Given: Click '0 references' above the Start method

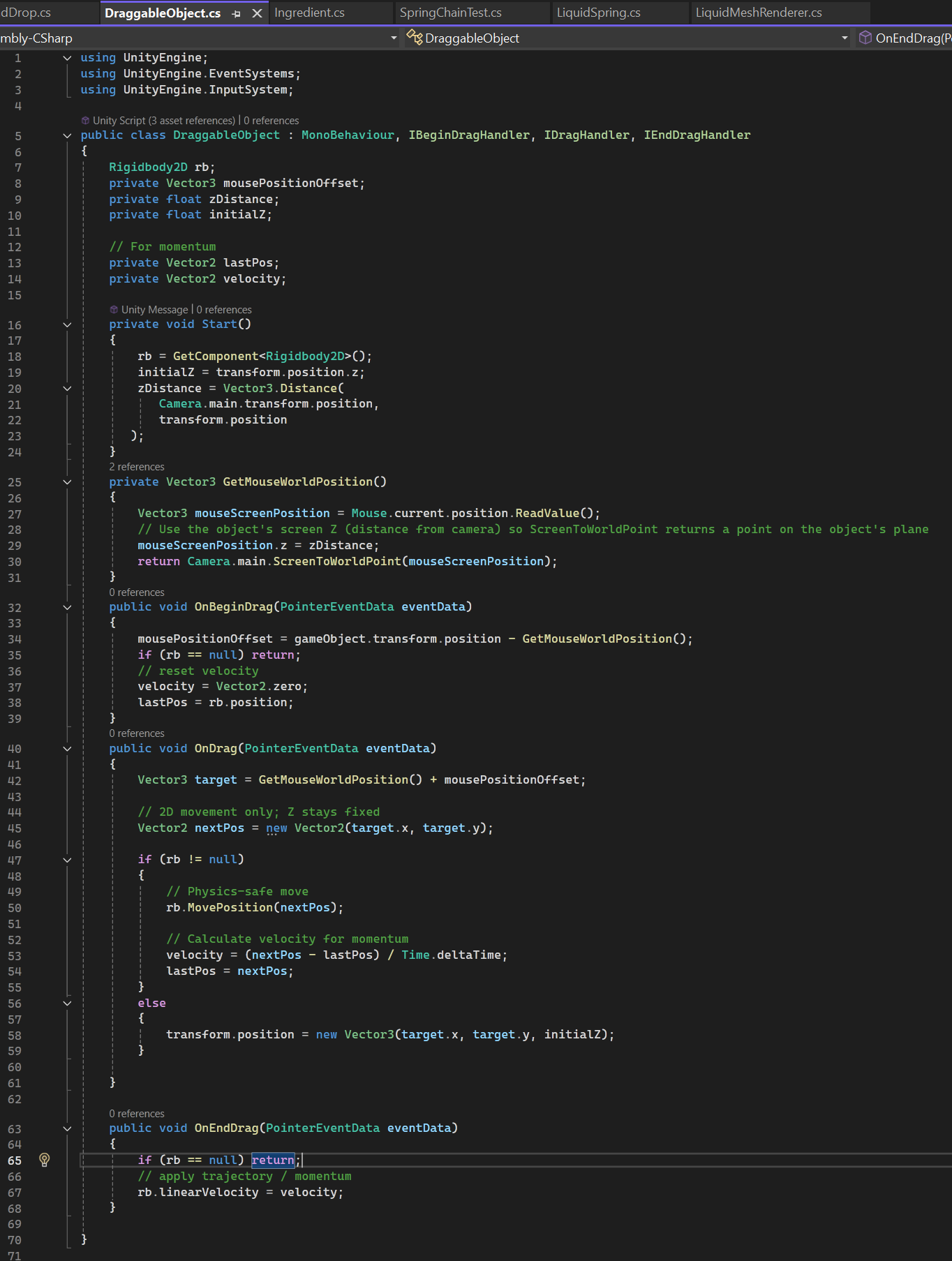Looking at the screenshot, I should (x=224, y=310).
